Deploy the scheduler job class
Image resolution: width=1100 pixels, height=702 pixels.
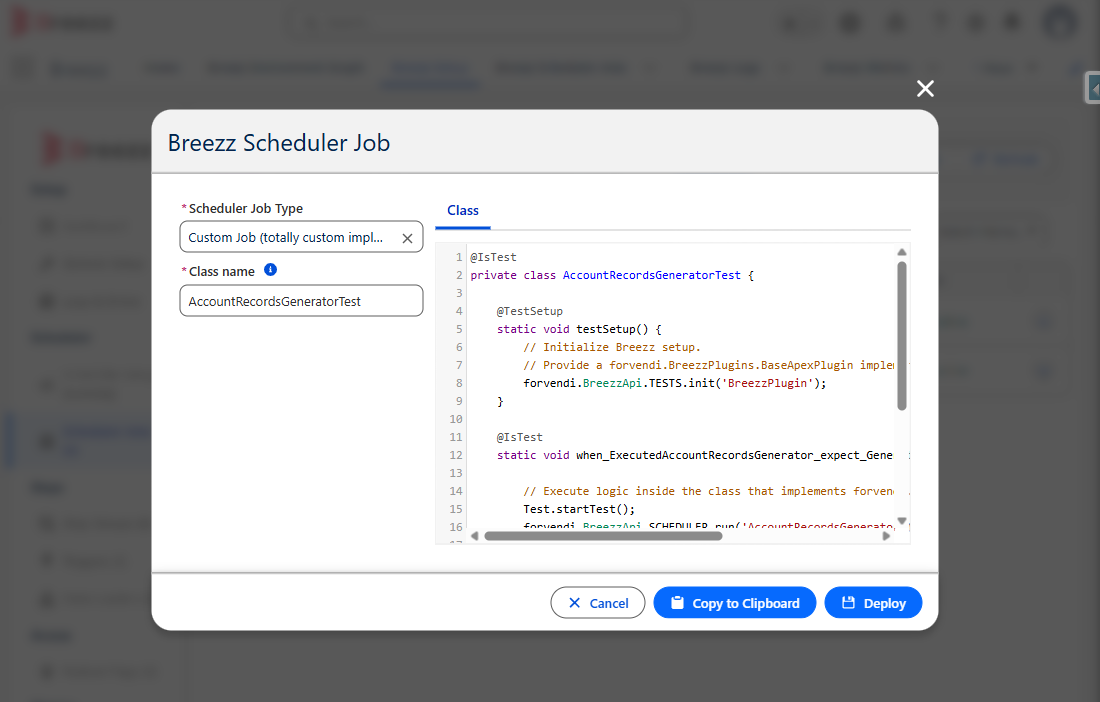coord(873,603)
